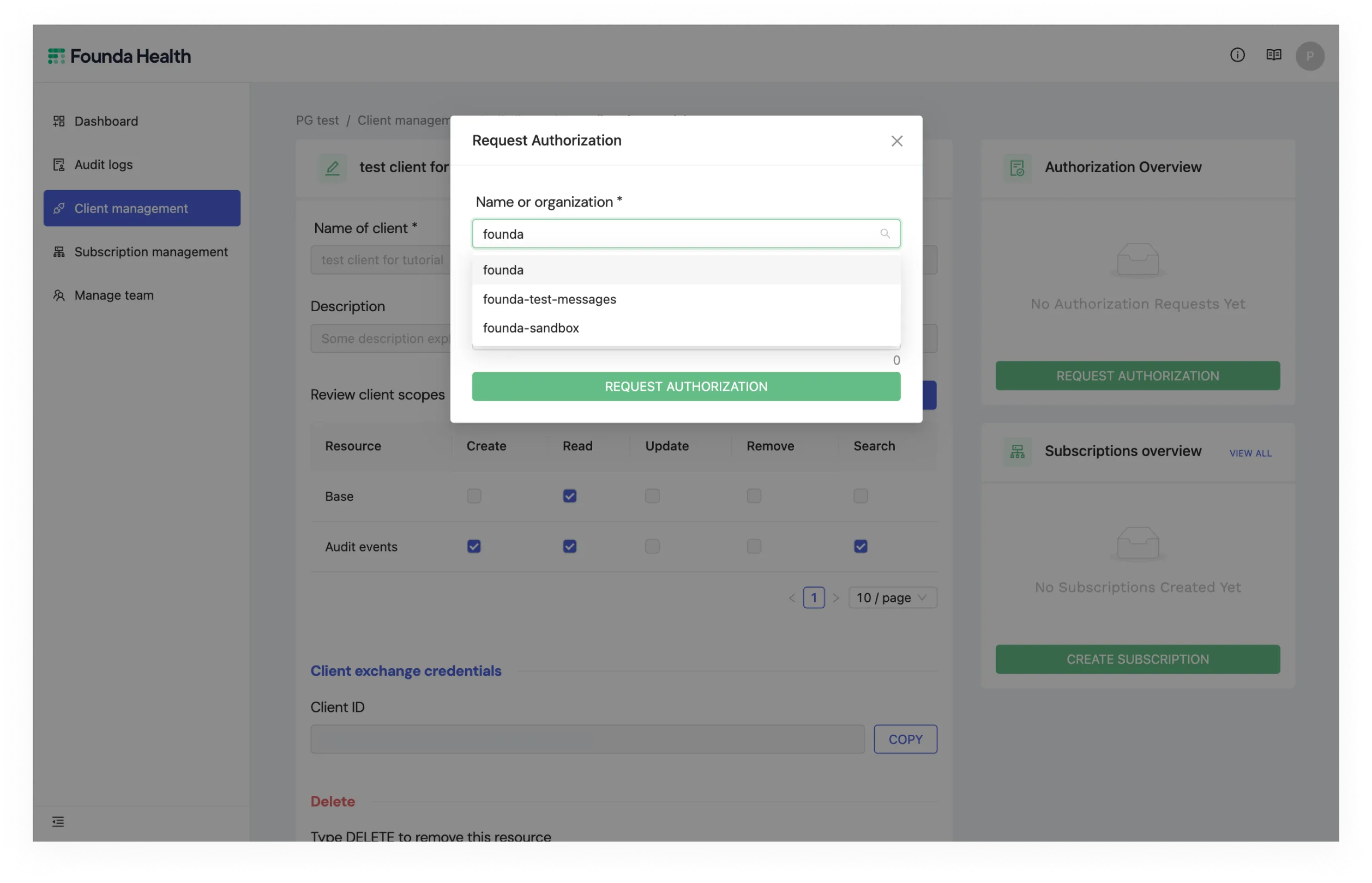Click the search magnifier in organization field

[884, 233]
